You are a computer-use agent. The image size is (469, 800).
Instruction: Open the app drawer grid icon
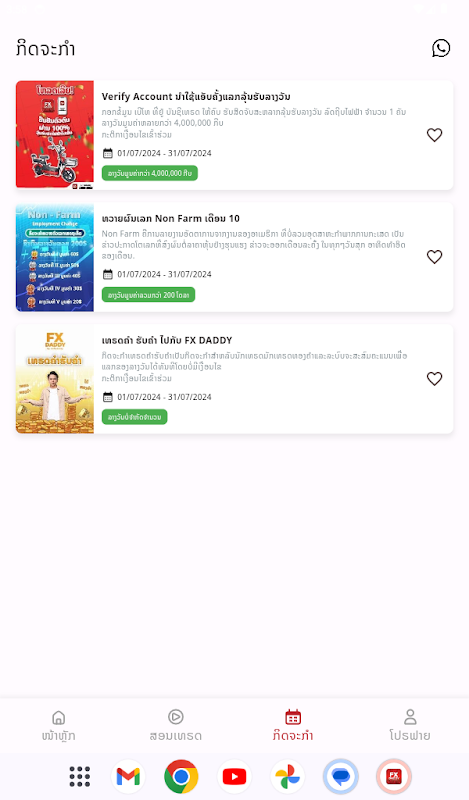pyautogui.click(x=80, y=777)
